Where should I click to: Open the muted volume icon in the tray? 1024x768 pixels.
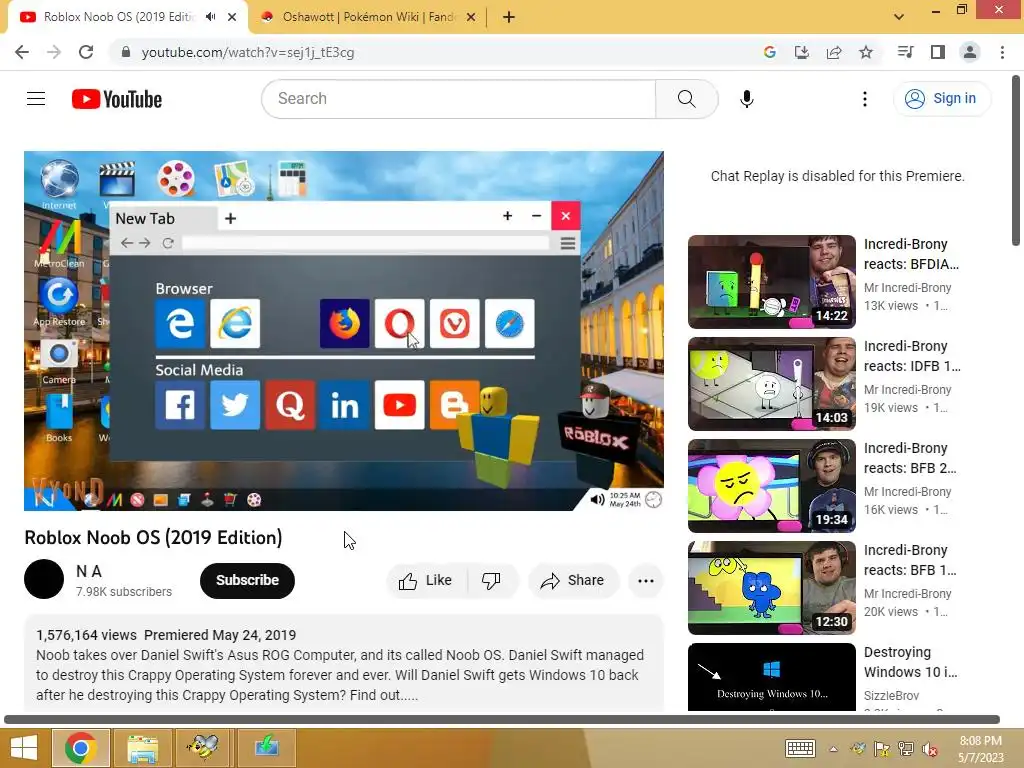(930, 749)
